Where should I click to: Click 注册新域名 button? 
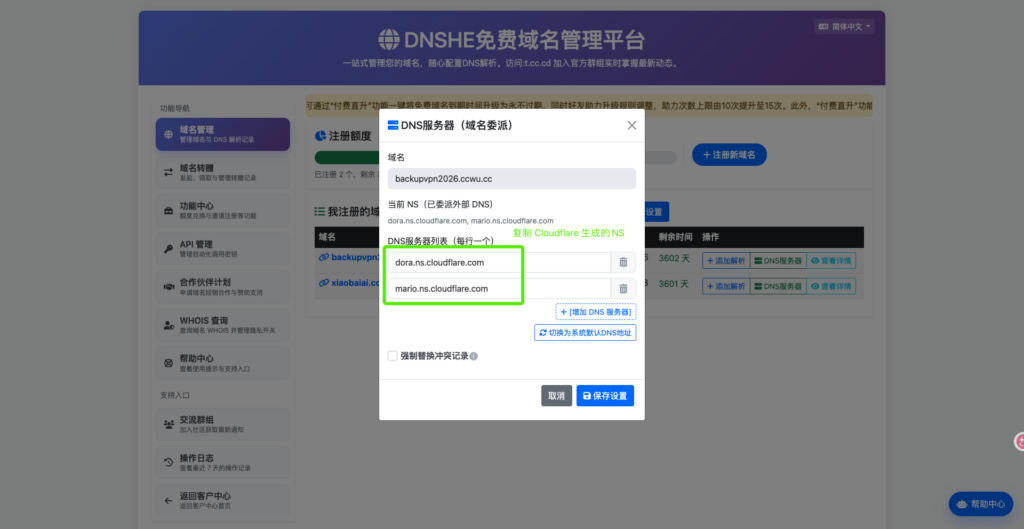(x=729, y=155)
